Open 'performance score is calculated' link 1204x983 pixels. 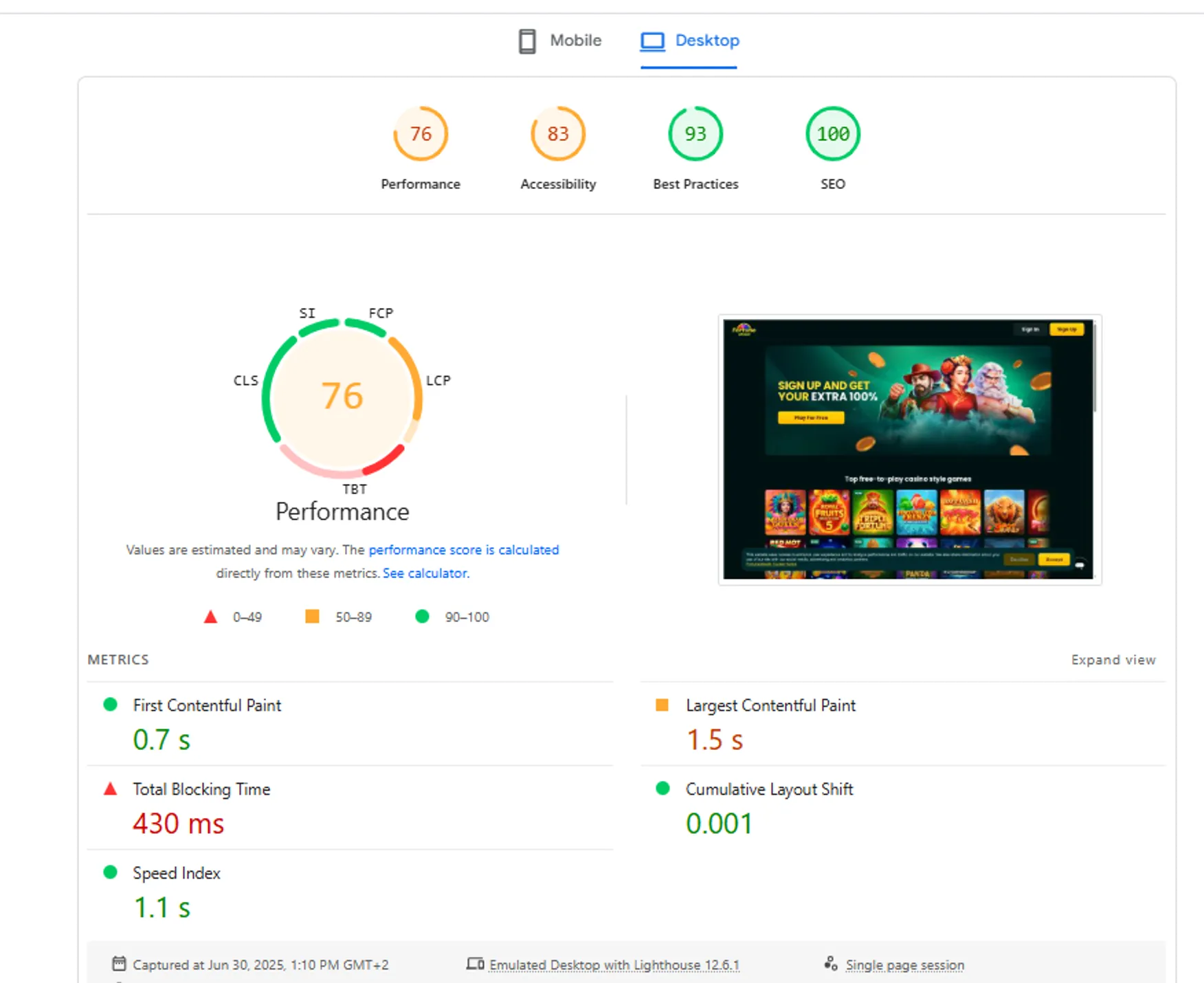pyautogui.click(x=464, y=550)
